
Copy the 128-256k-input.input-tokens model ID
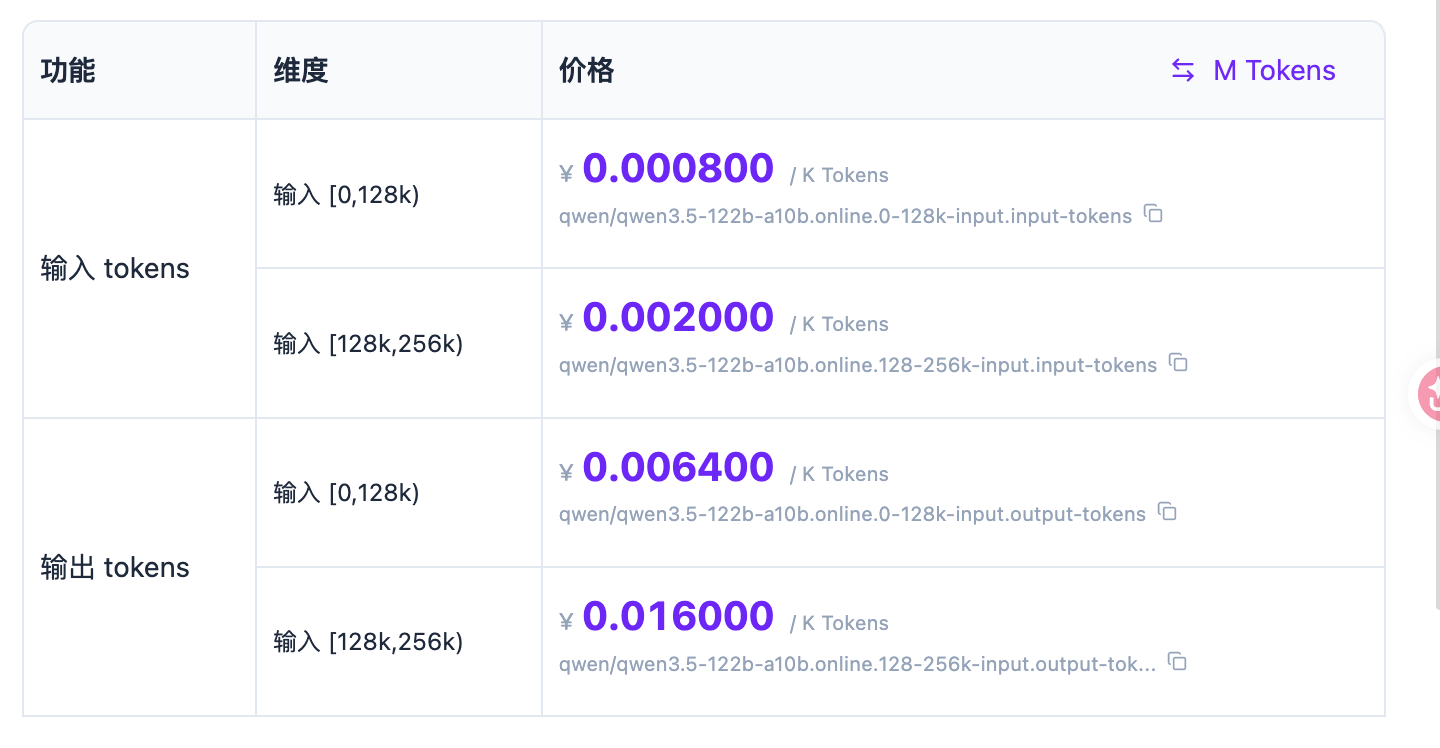point(1179,363)
